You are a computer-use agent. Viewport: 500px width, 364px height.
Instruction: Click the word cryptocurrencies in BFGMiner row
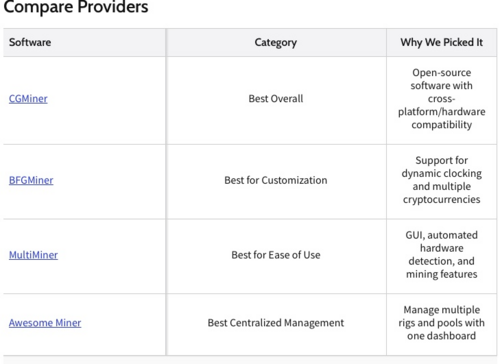442,199
